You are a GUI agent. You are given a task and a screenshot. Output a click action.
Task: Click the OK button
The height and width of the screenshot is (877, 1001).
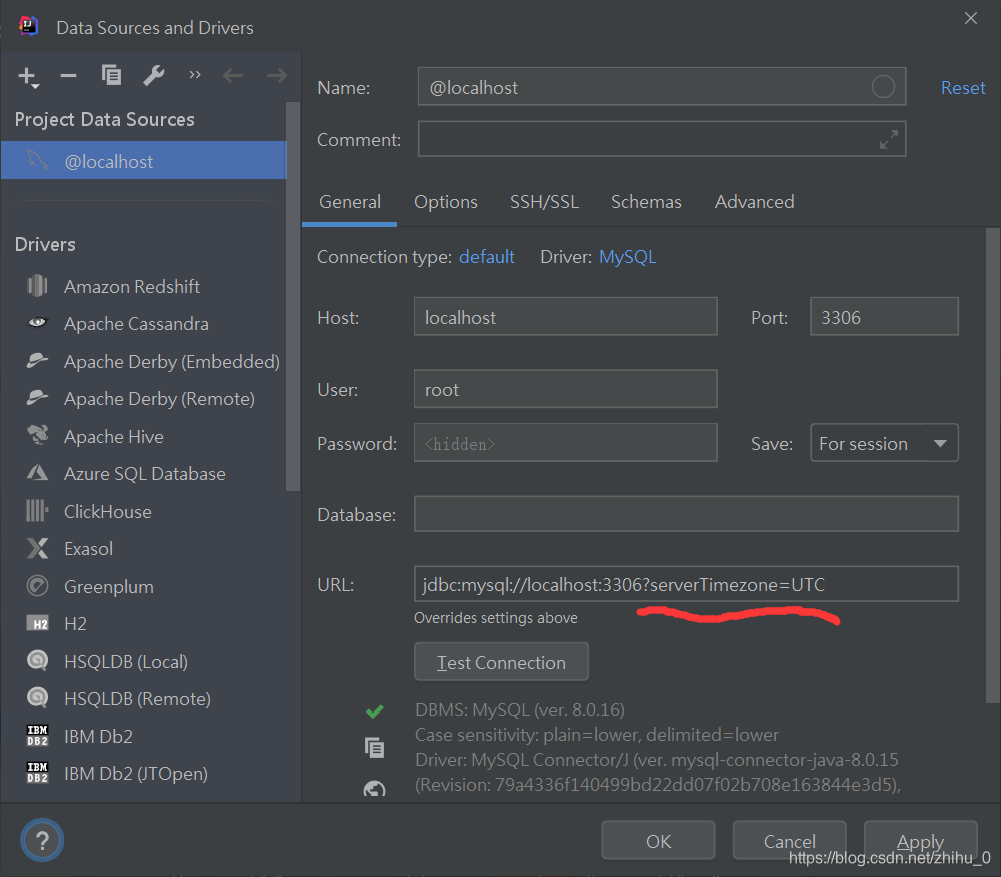pyautogui.click(x=658, y=841)
